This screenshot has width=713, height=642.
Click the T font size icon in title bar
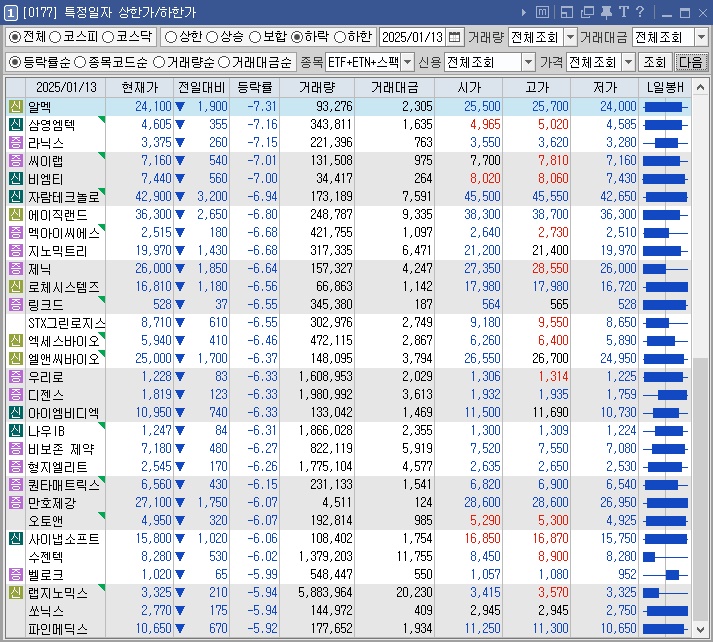coord(623,12)
